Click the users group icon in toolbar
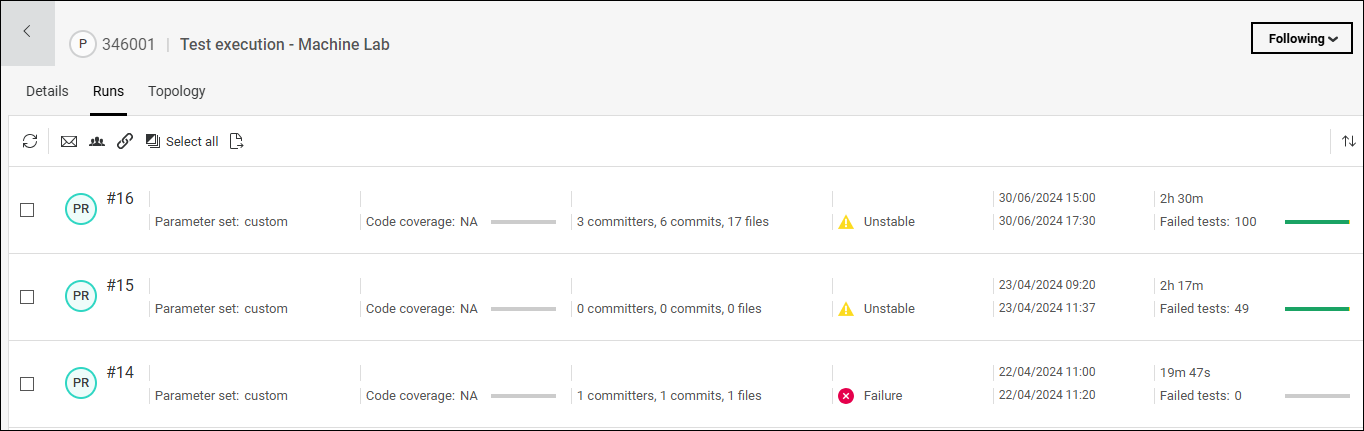This screenshot has height=431, width=1364. point(97,142)
